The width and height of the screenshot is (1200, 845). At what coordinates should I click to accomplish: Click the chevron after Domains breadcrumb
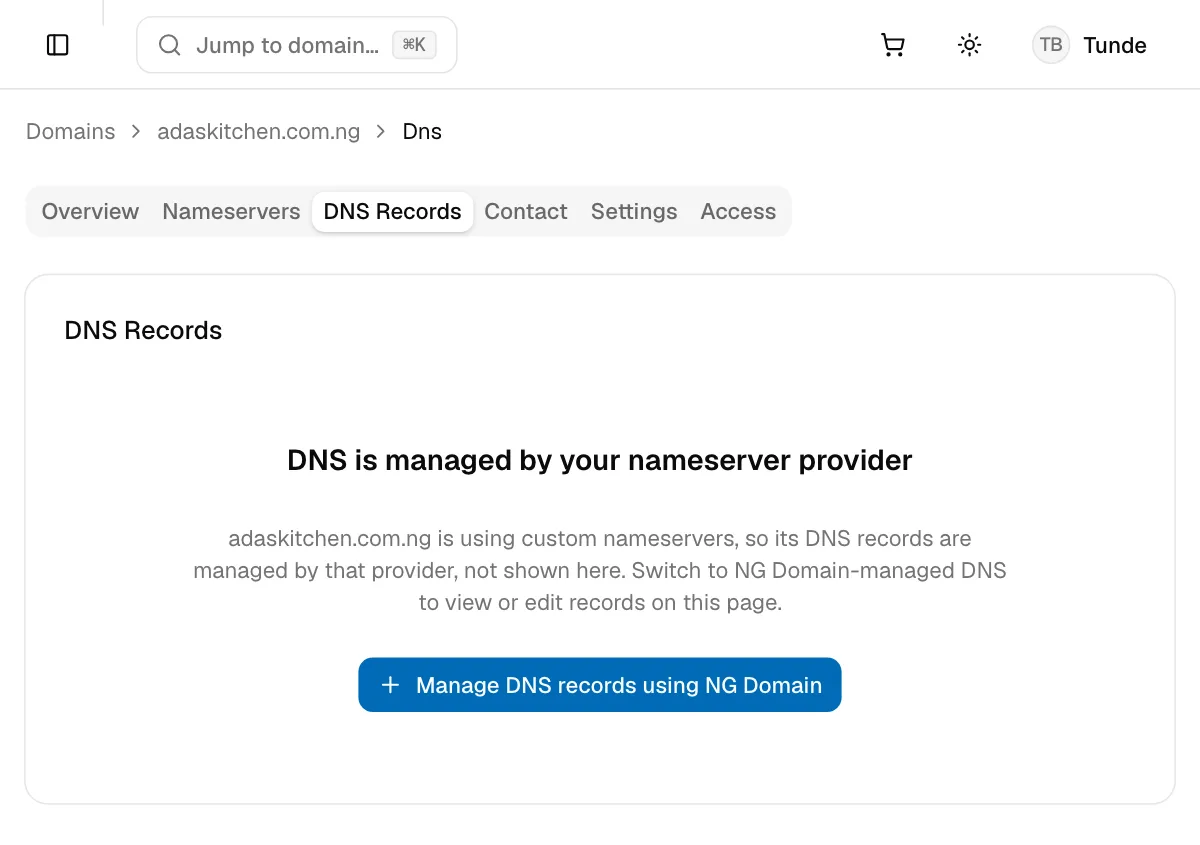click(136, 132)
